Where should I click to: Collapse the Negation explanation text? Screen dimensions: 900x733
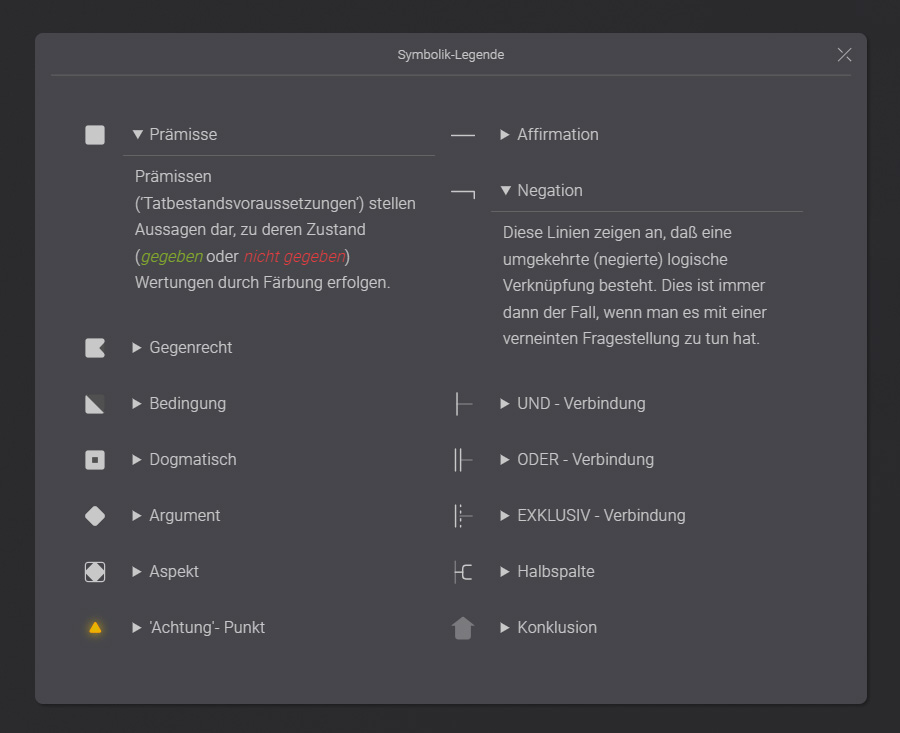[505, 190]
